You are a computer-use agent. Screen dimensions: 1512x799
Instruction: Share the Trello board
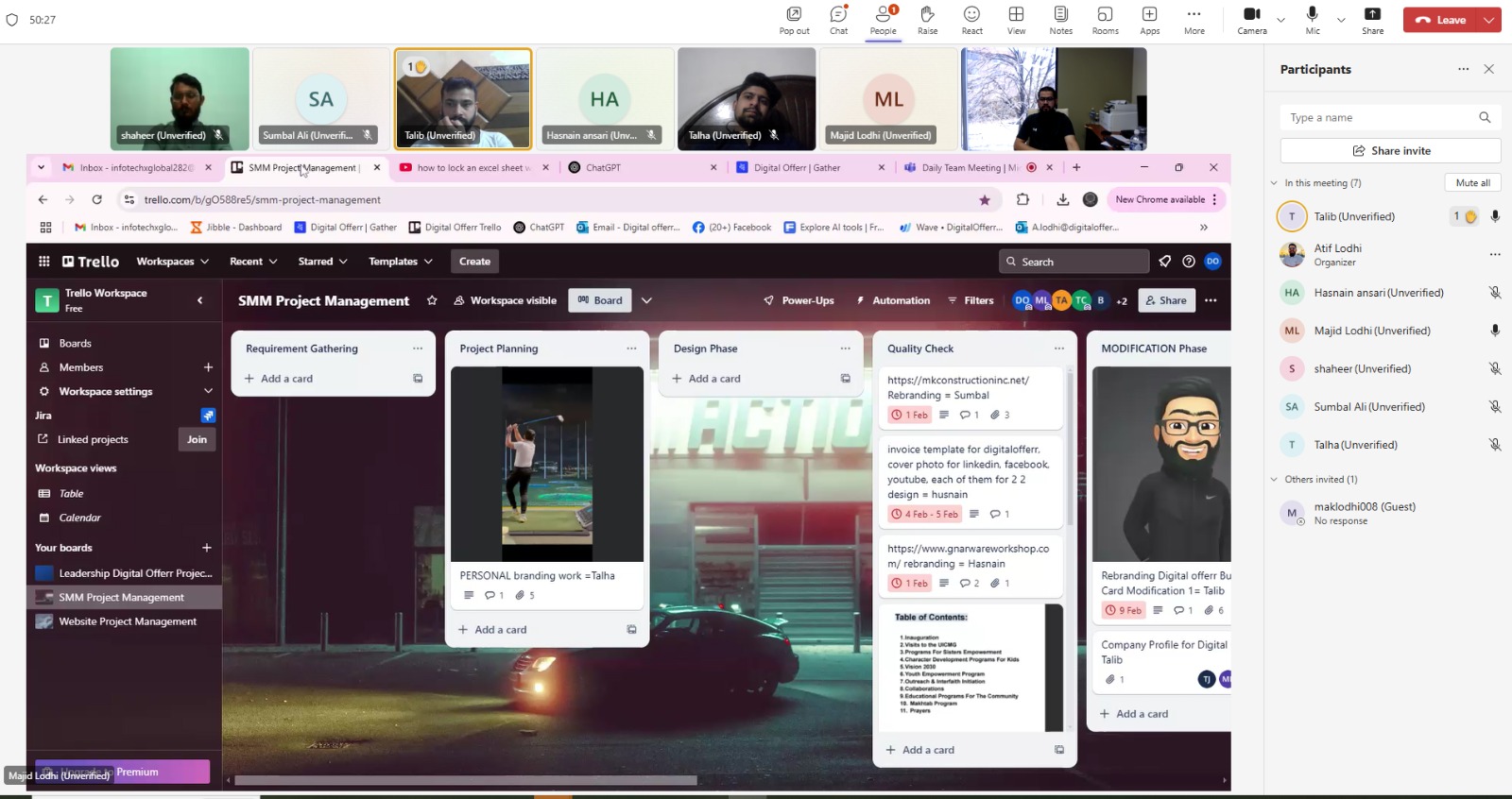pos(1166,300)
